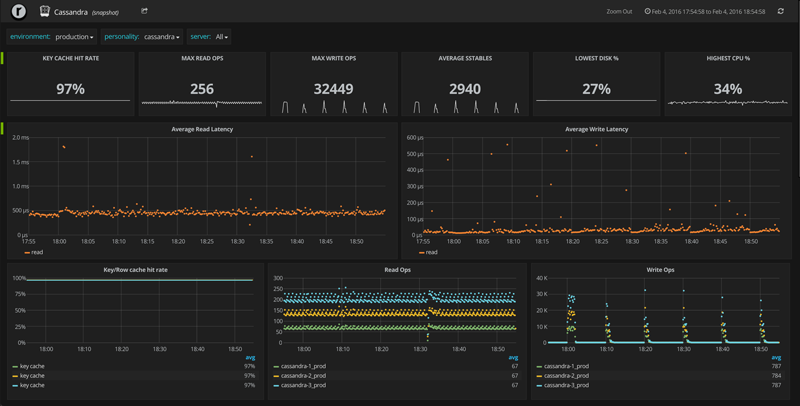Click the 784 avg for cassandra-2_prod
This screenshot has height=406, width=800.
776,375
